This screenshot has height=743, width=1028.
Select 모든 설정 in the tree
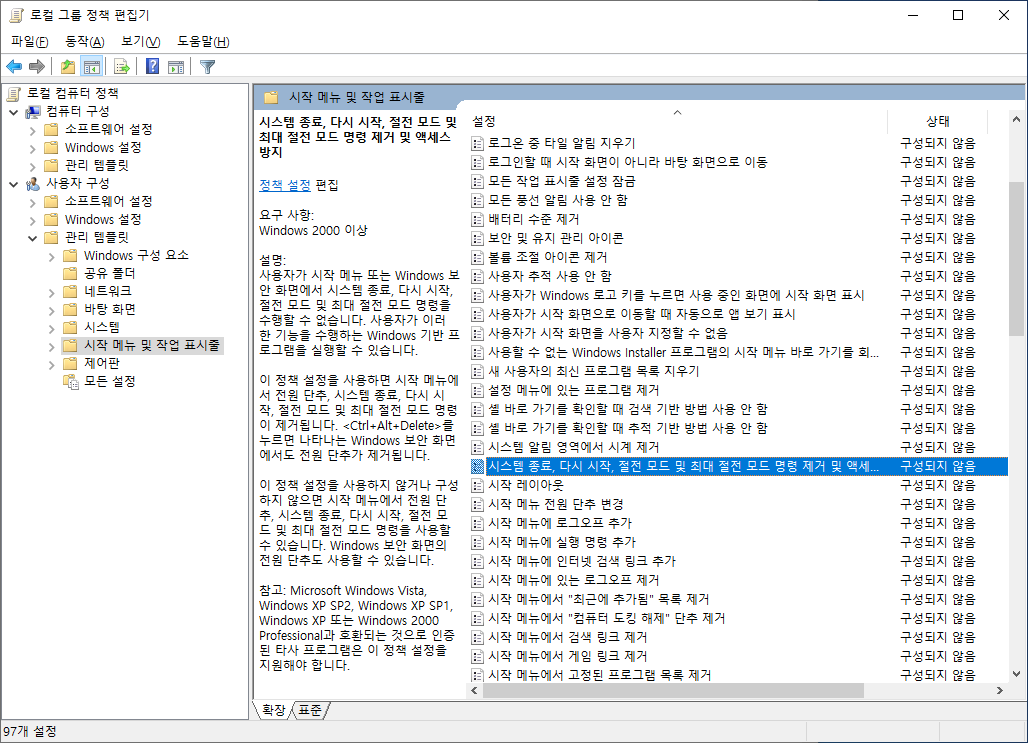click(109, 381)
